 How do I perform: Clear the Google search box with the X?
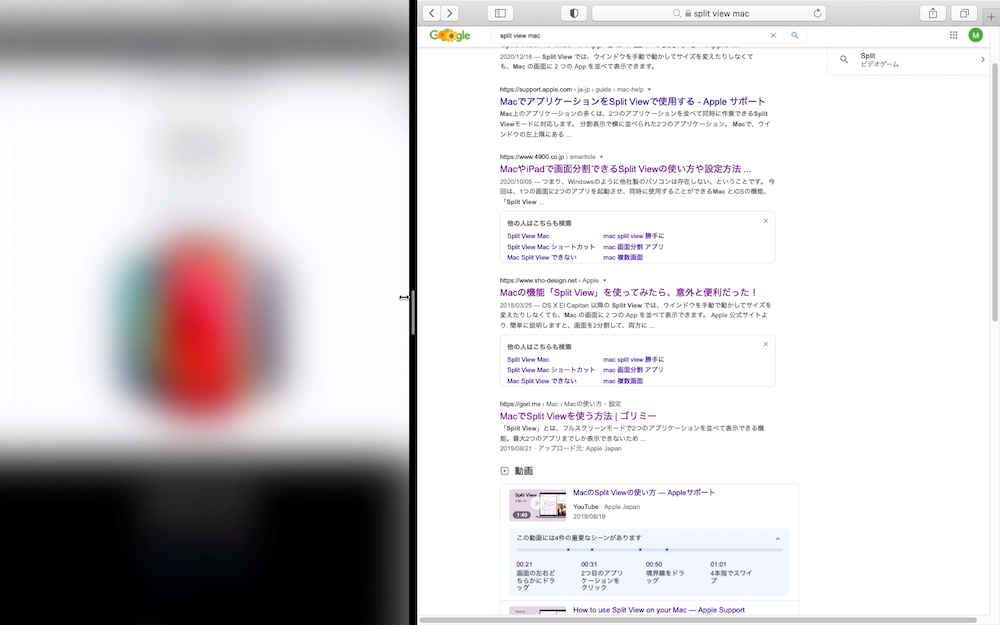coord(773,36)
